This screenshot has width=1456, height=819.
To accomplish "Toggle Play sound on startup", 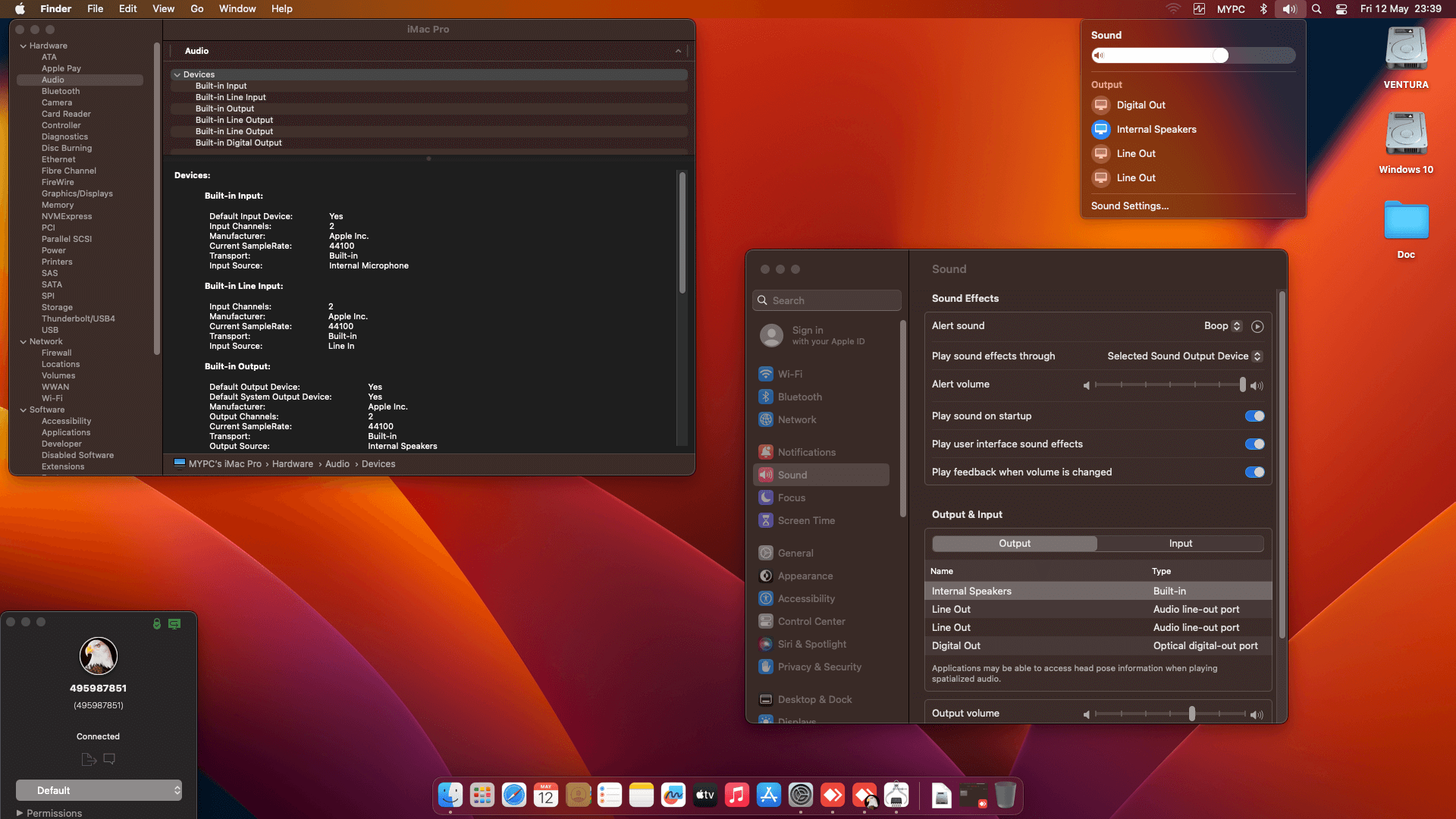I will [1254, 416].
